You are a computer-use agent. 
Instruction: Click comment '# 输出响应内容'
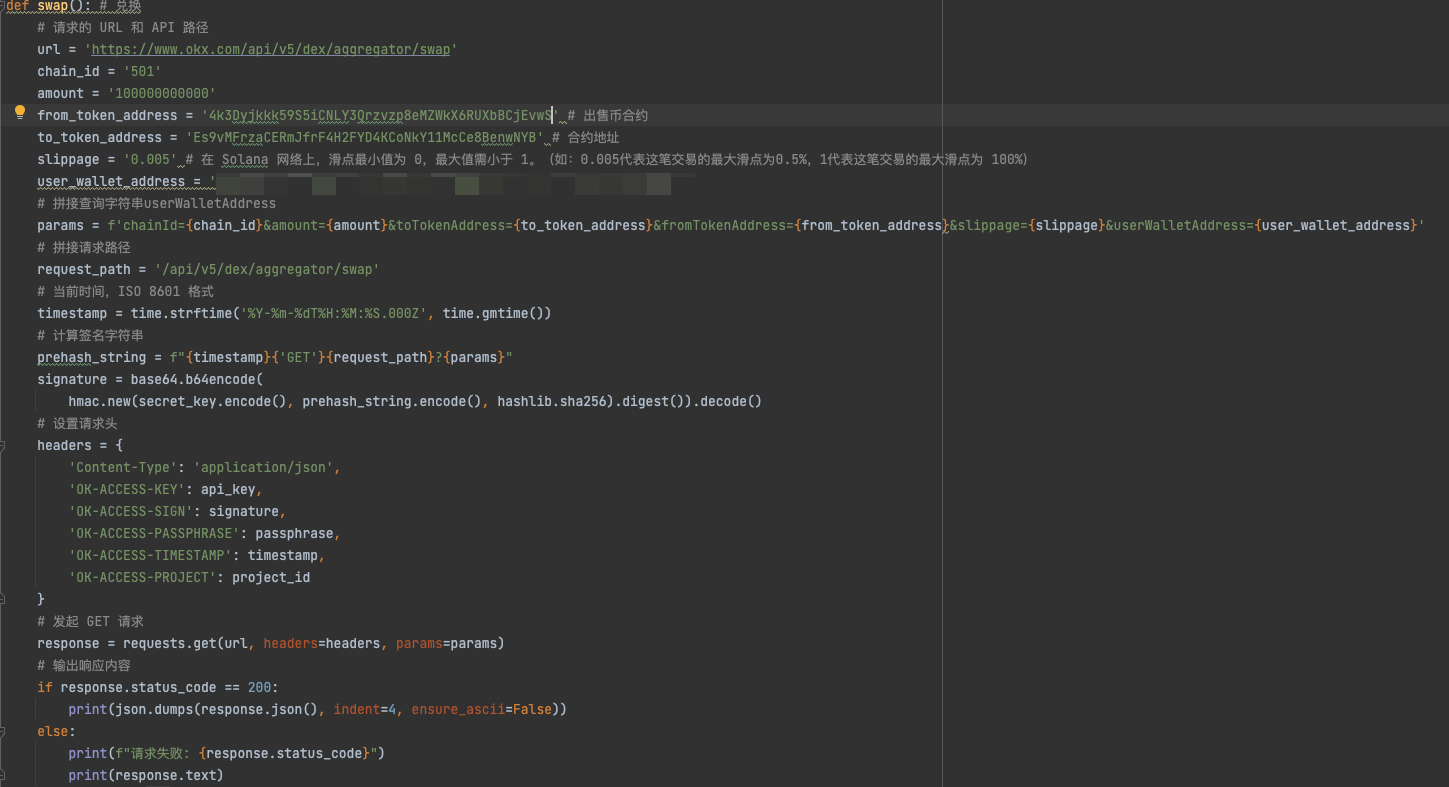84,665
